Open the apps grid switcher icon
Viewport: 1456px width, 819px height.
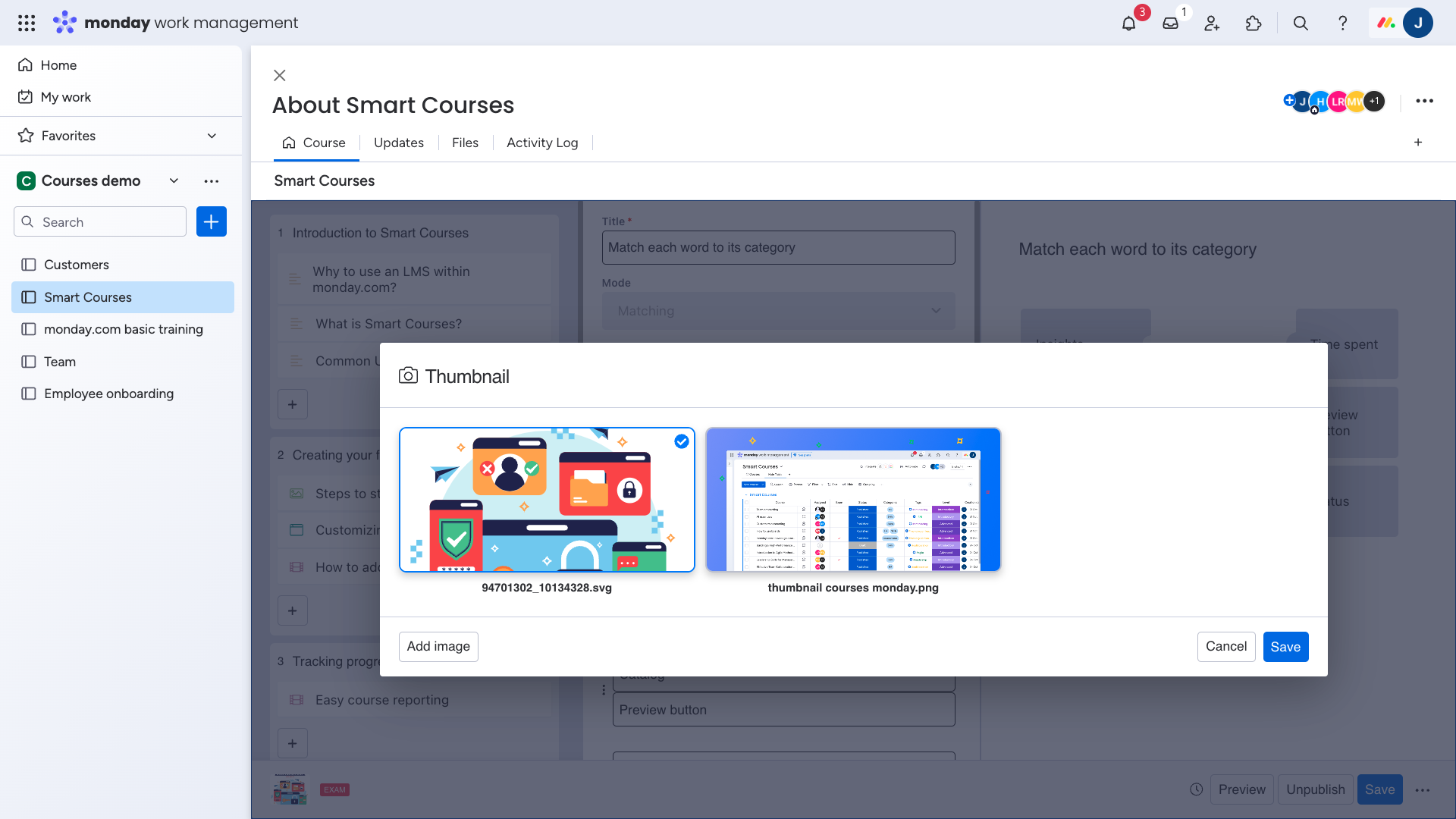coord(27,23)
